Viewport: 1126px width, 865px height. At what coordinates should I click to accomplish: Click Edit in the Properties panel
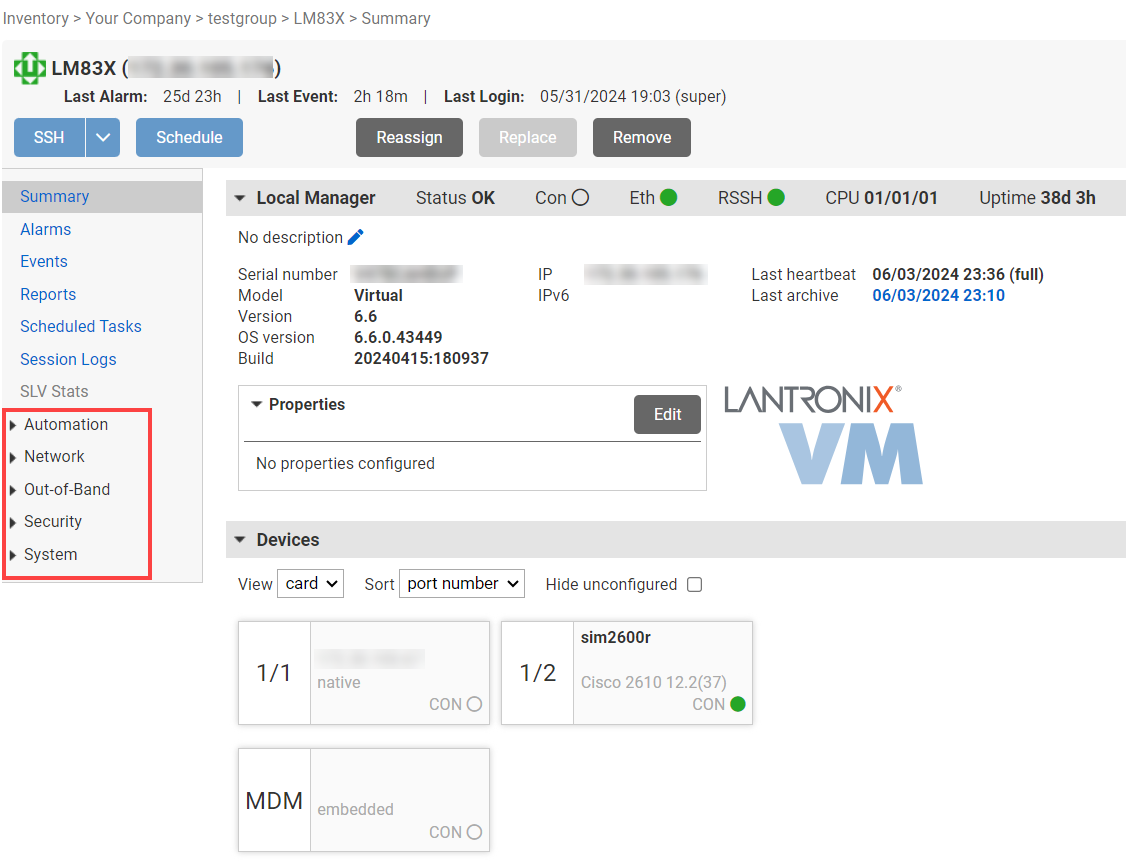[x=667, y=414]
